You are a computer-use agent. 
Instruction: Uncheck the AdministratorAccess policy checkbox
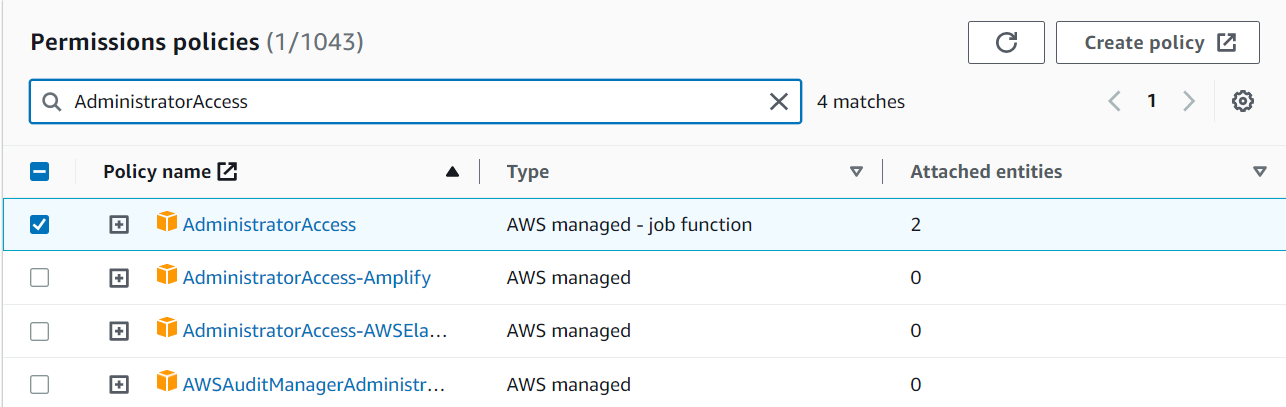pos(40,224)
